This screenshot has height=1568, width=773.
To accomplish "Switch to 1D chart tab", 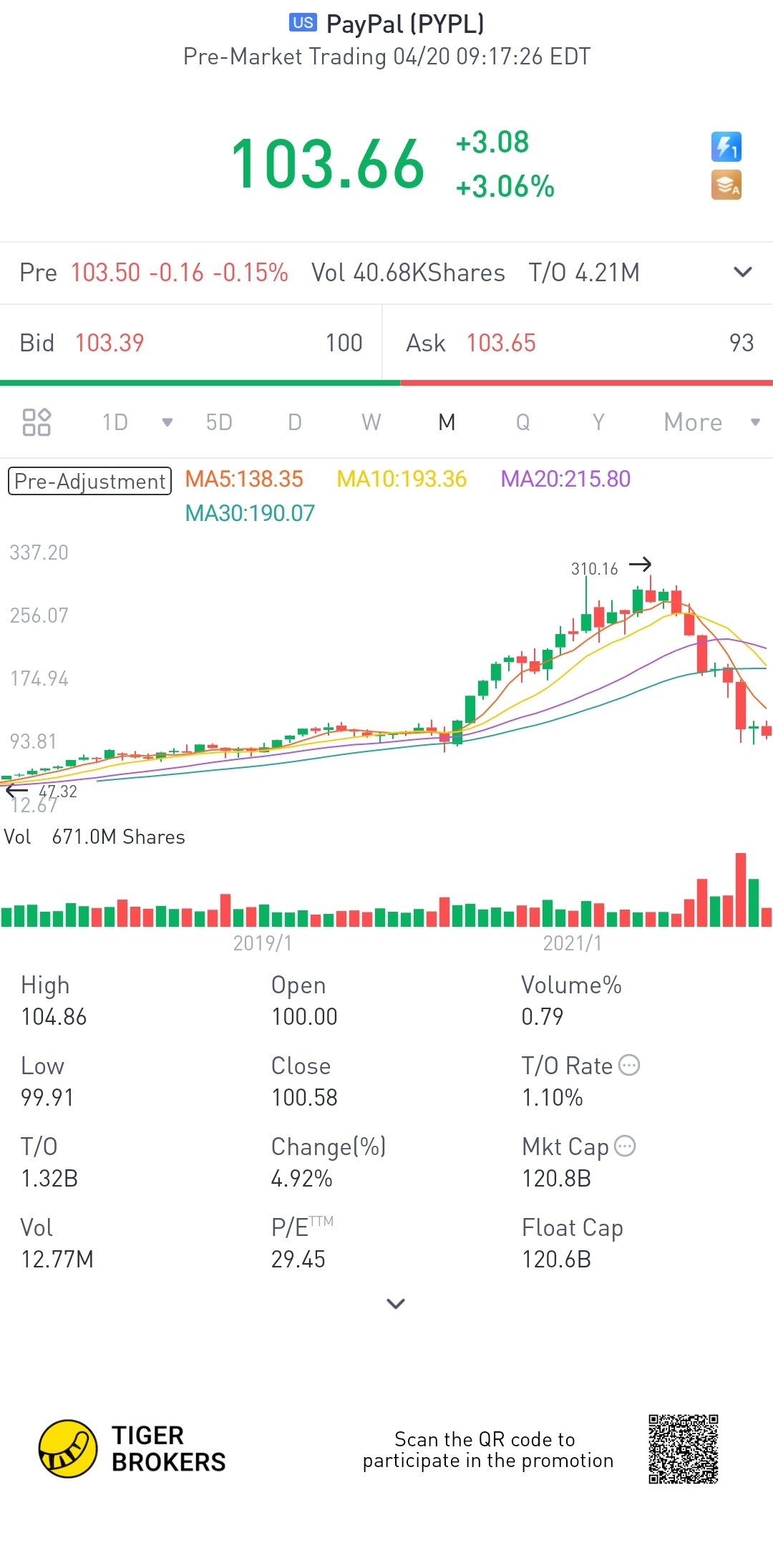I will [x=115, y=422].
